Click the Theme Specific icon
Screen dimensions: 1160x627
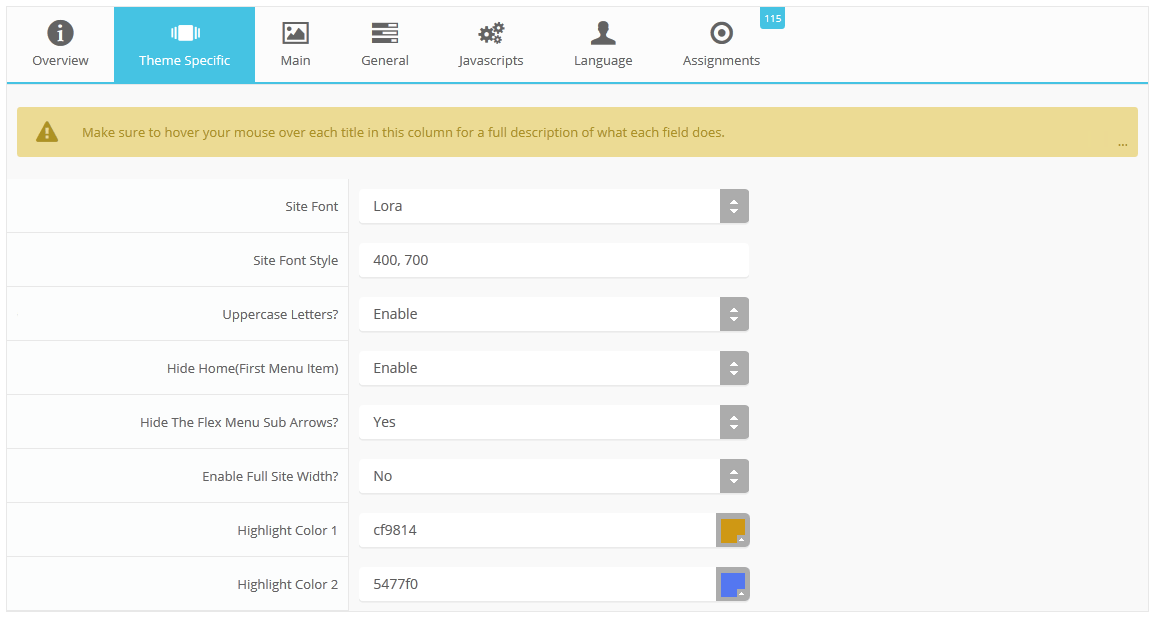click(x=185, y=33)
